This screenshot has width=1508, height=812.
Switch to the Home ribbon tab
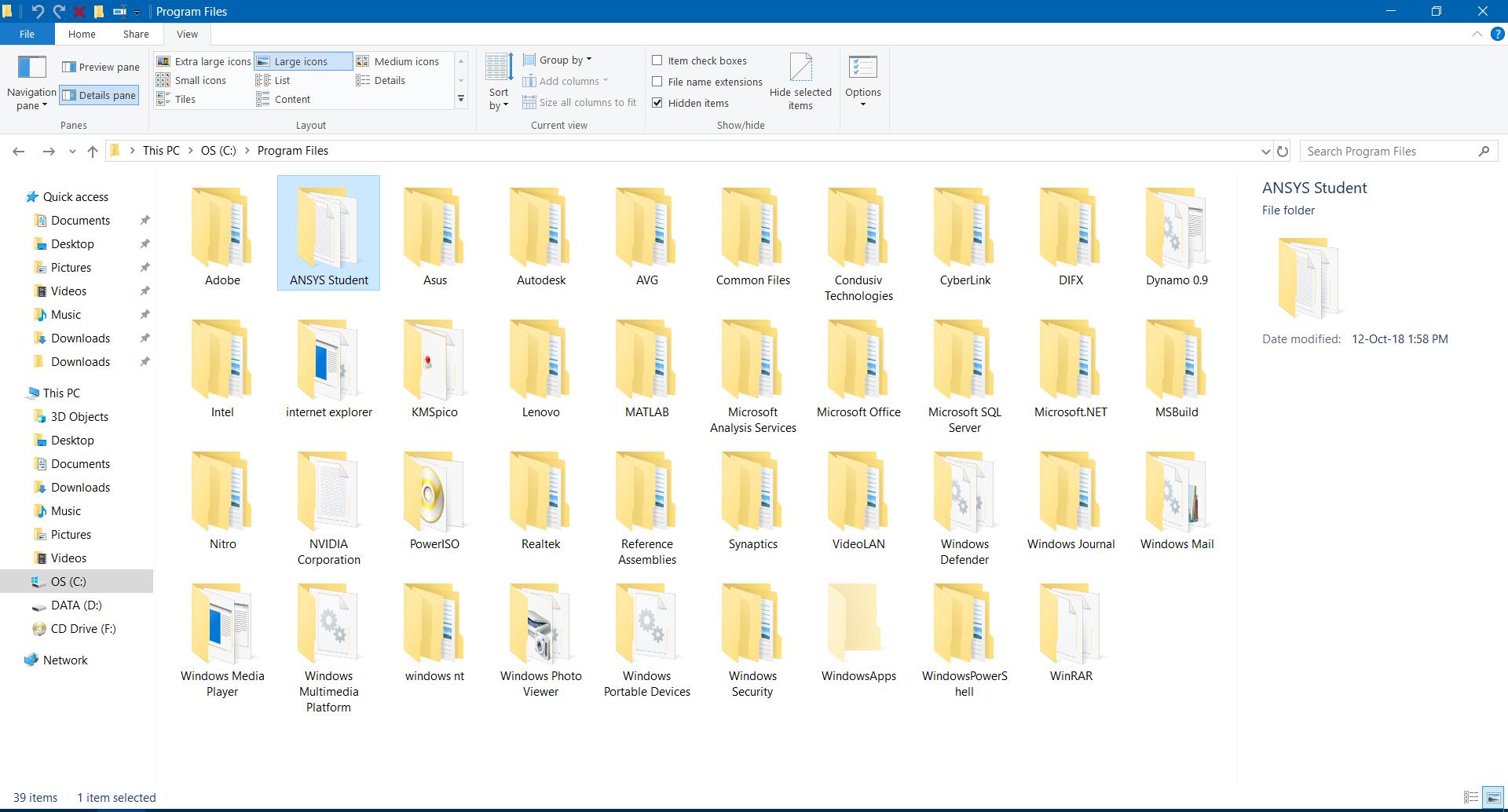pos(82,34)
